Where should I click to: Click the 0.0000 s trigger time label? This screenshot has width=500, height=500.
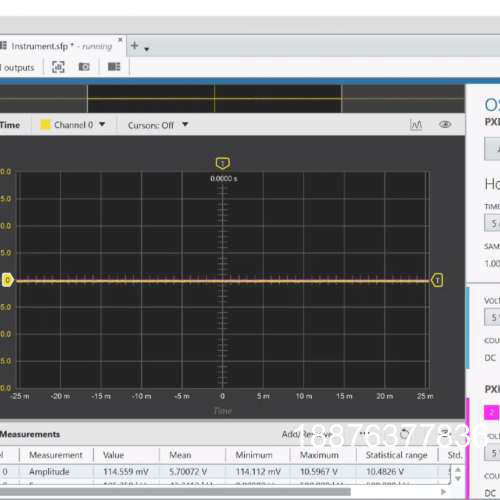pos(224,179)
